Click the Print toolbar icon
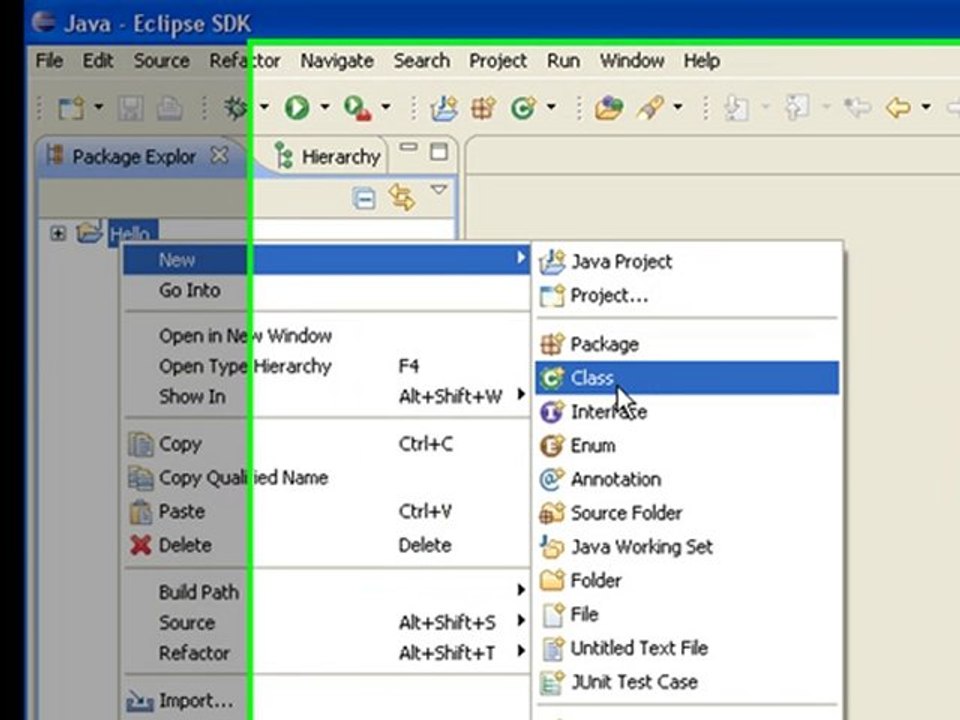Screen dimensions: 960x720 coord(170,108)
